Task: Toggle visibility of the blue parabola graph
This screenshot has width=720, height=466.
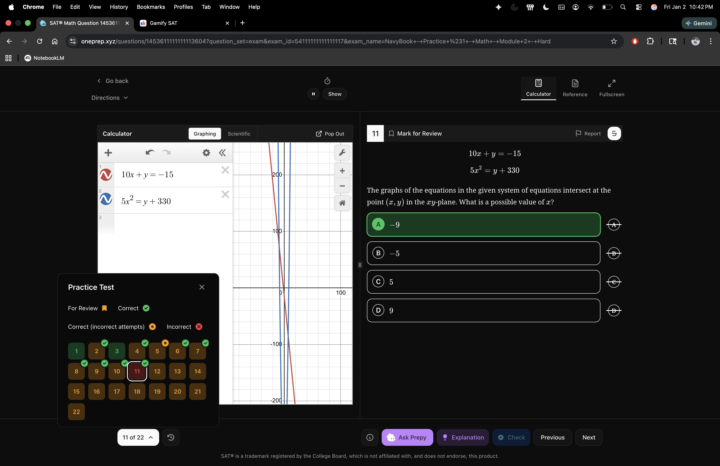Action: [x=106, y=199]
